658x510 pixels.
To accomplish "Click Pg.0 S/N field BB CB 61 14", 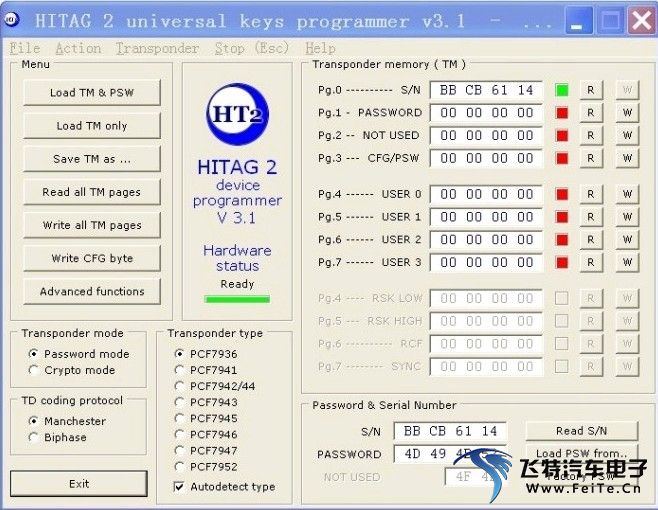I will [x=486, y=90].
